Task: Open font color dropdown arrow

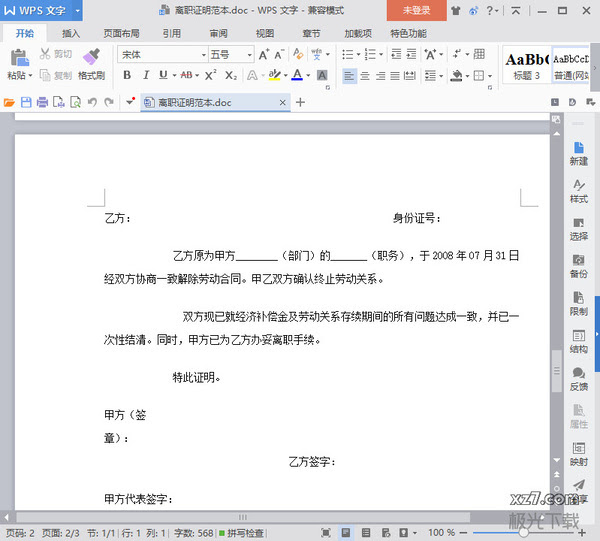Action: 308,75
